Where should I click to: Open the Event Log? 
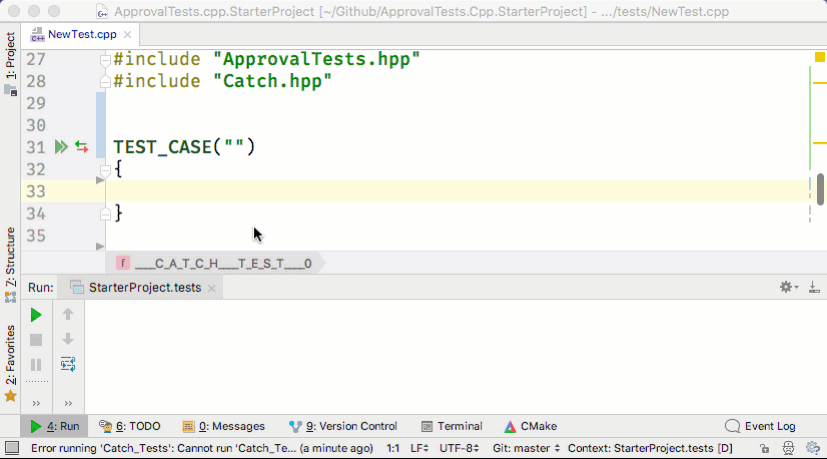[760, 426]
